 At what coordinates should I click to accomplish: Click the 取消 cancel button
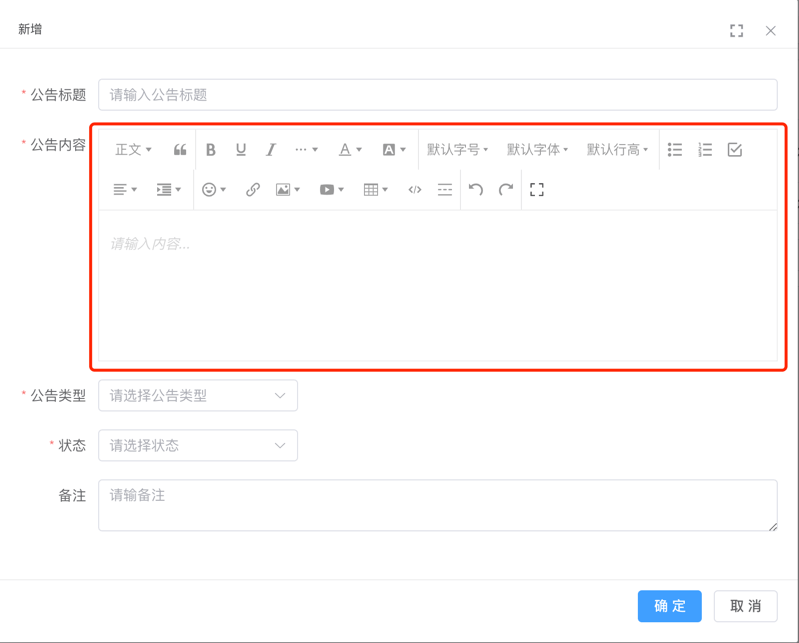click(745, 606)
